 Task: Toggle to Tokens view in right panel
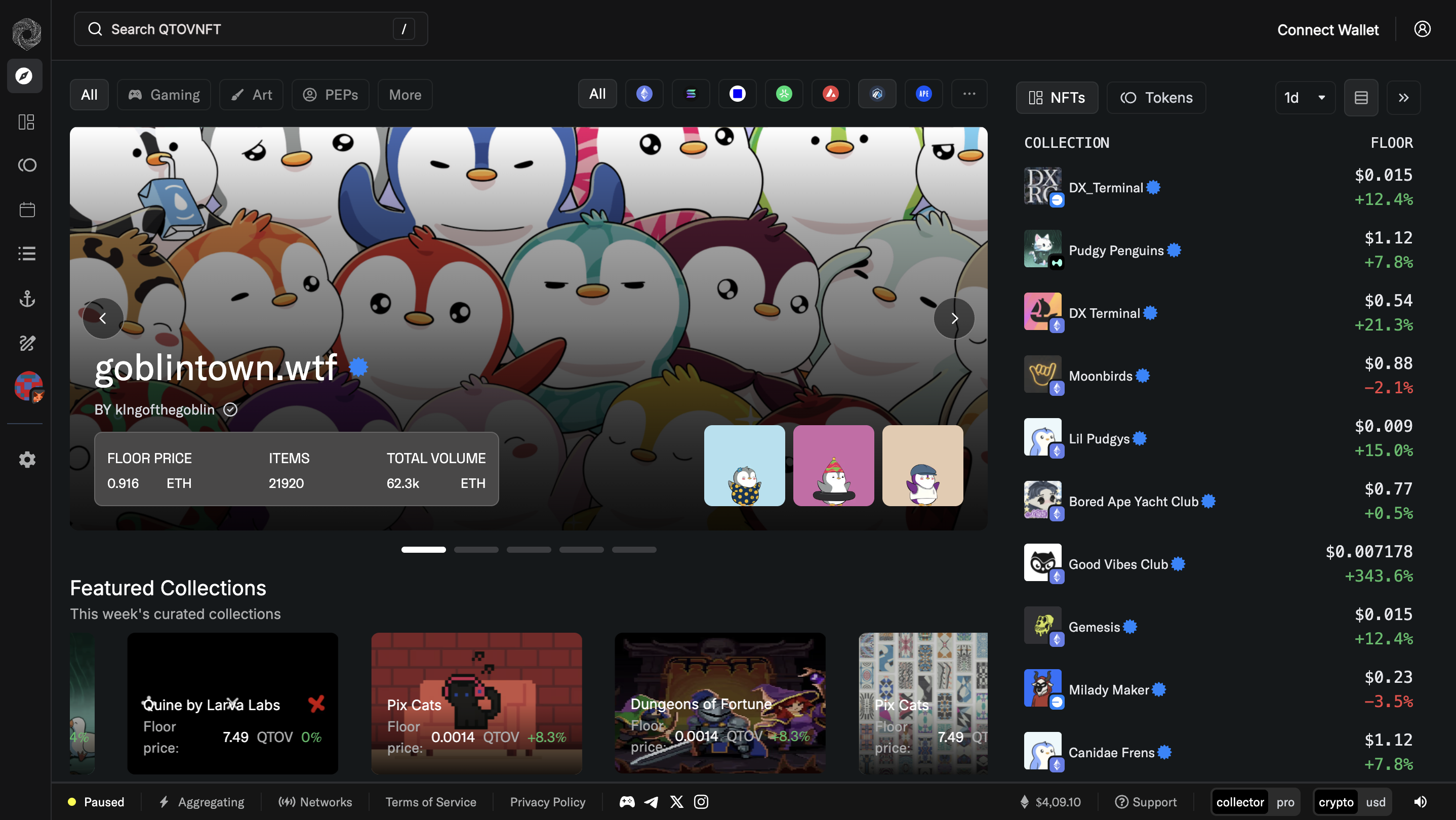pyautogui.click(x=1156, y=97)
